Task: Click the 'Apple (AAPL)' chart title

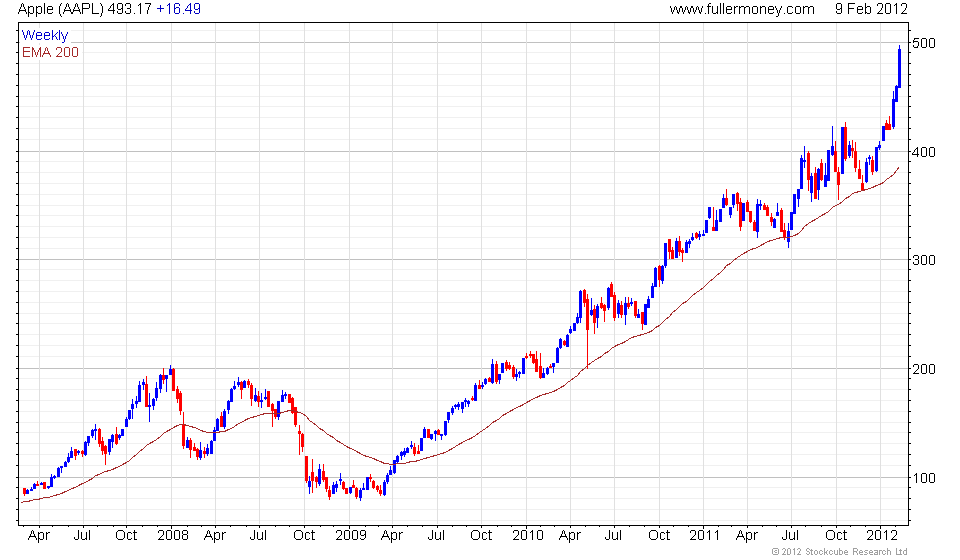Action: (x=61, y=9)
